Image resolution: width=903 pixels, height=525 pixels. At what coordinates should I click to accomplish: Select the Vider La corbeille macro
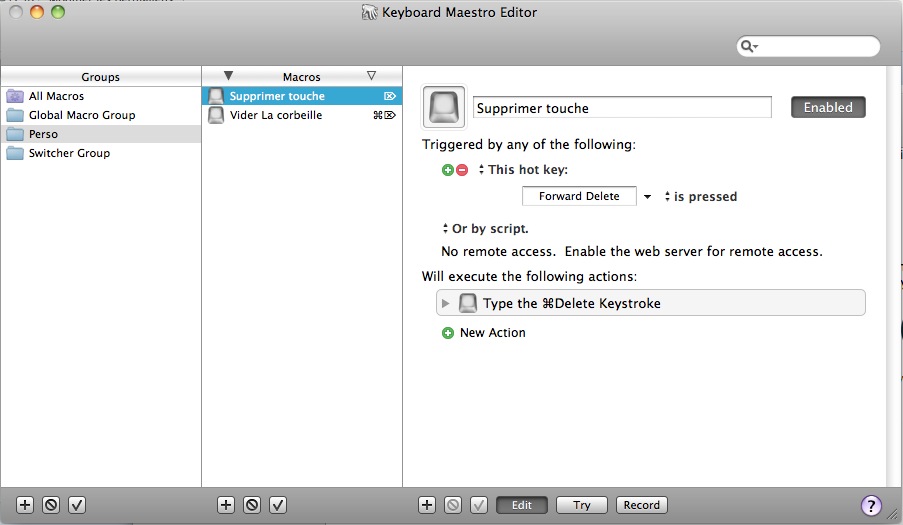(302, 115)
